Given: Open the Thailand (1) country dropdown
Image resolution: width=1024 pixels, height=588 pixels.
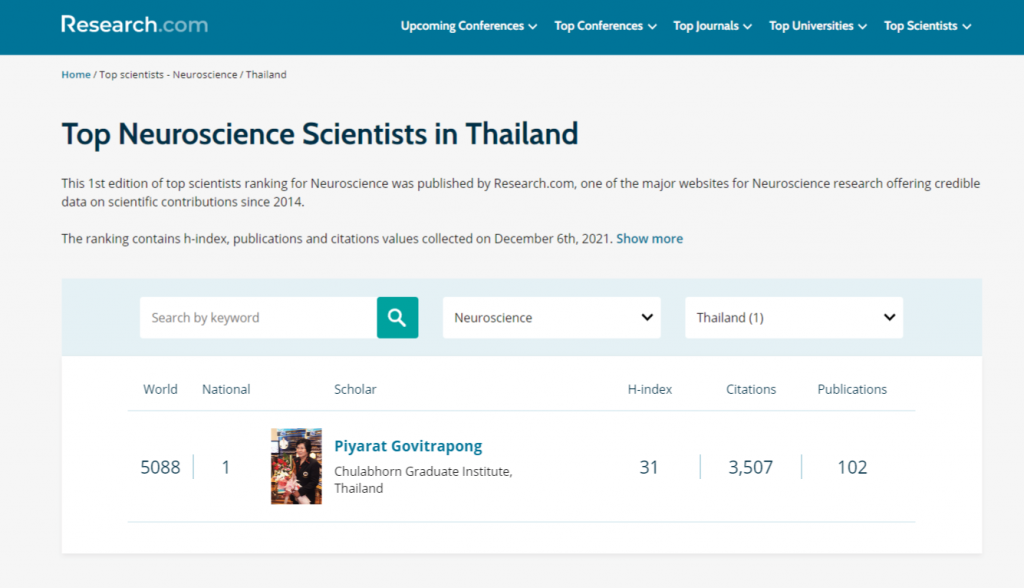Looking at the screenshot, I should pos(794,318).
